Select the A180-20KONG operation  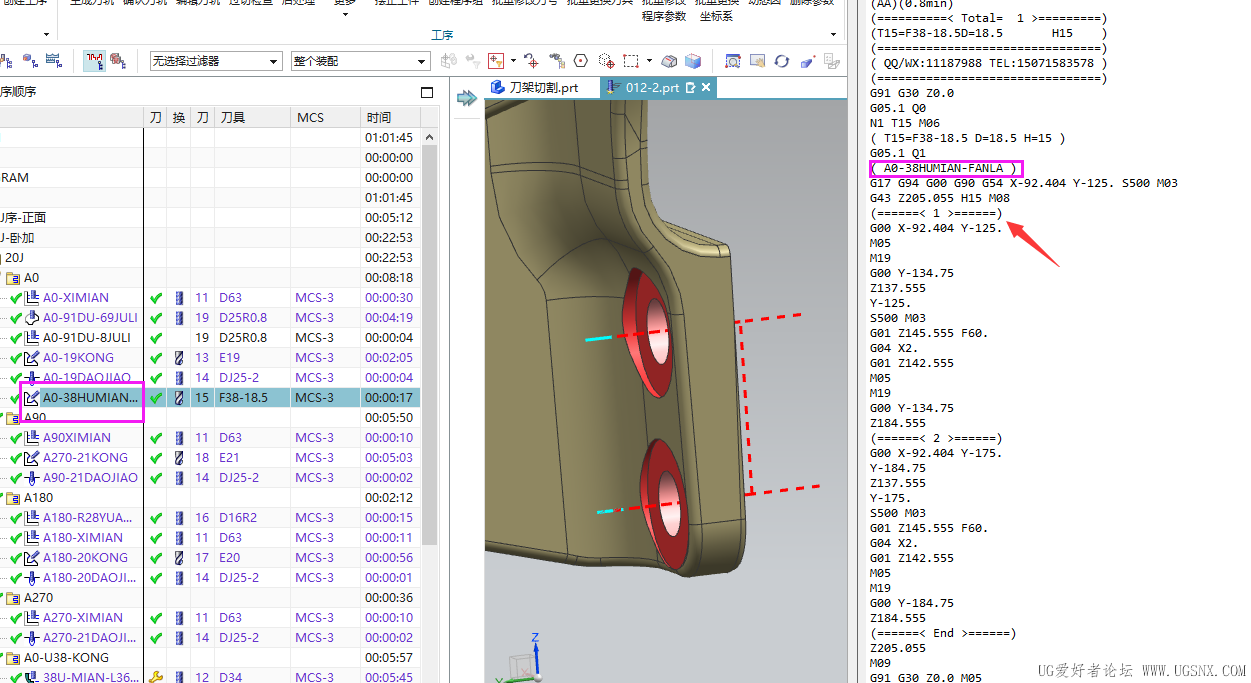click(x=85, y=557)
